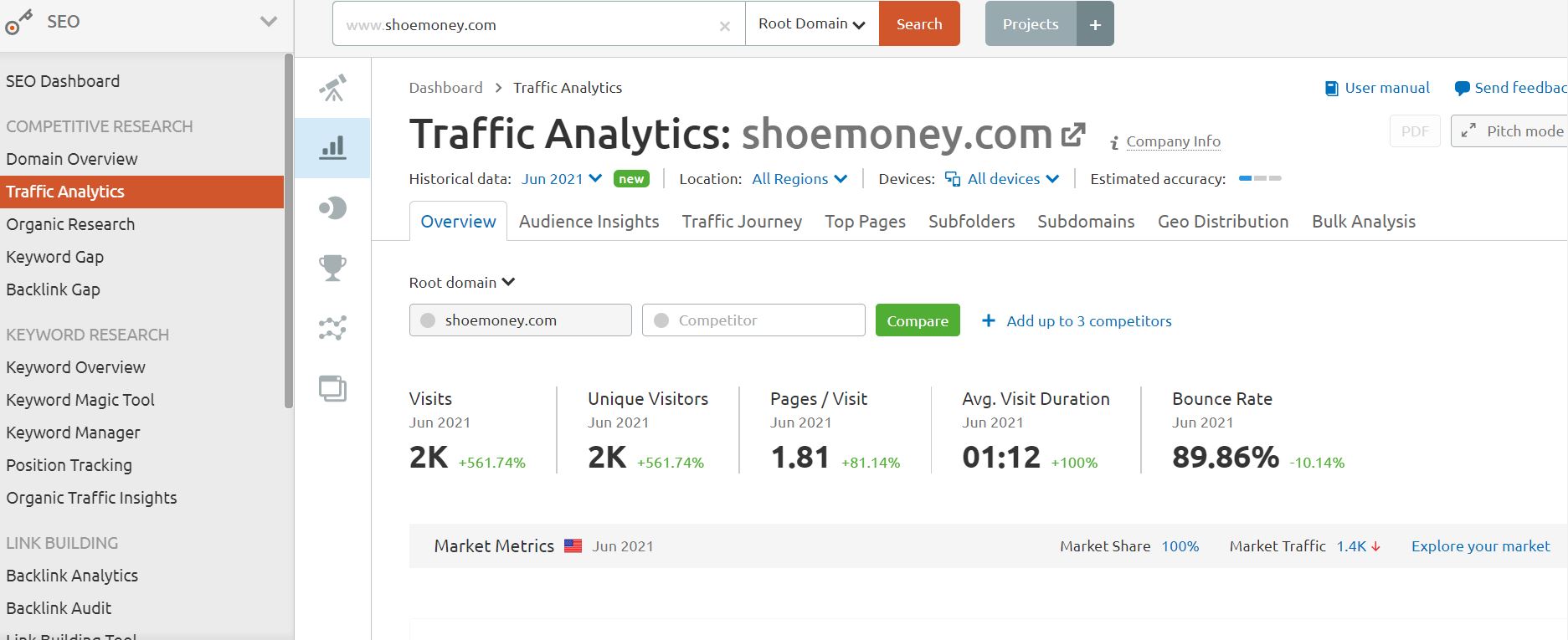The height and width of the screenshot is (640, 1568).
Task: Open the Root Domain search type dropdown
Action: [x=812, y=24]
